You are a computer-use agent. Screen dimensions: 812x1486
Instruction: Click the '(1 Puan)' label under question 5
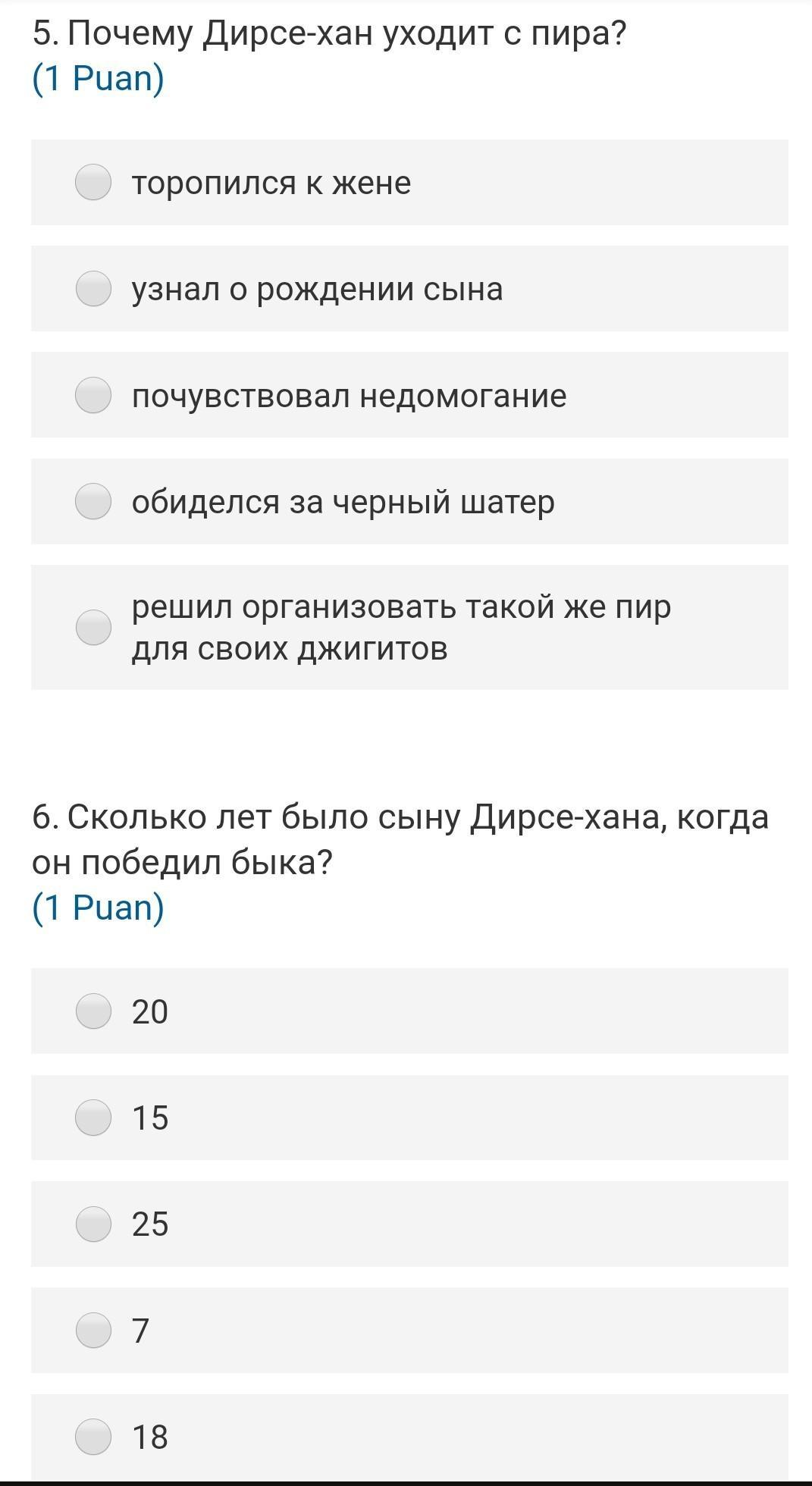98,78
